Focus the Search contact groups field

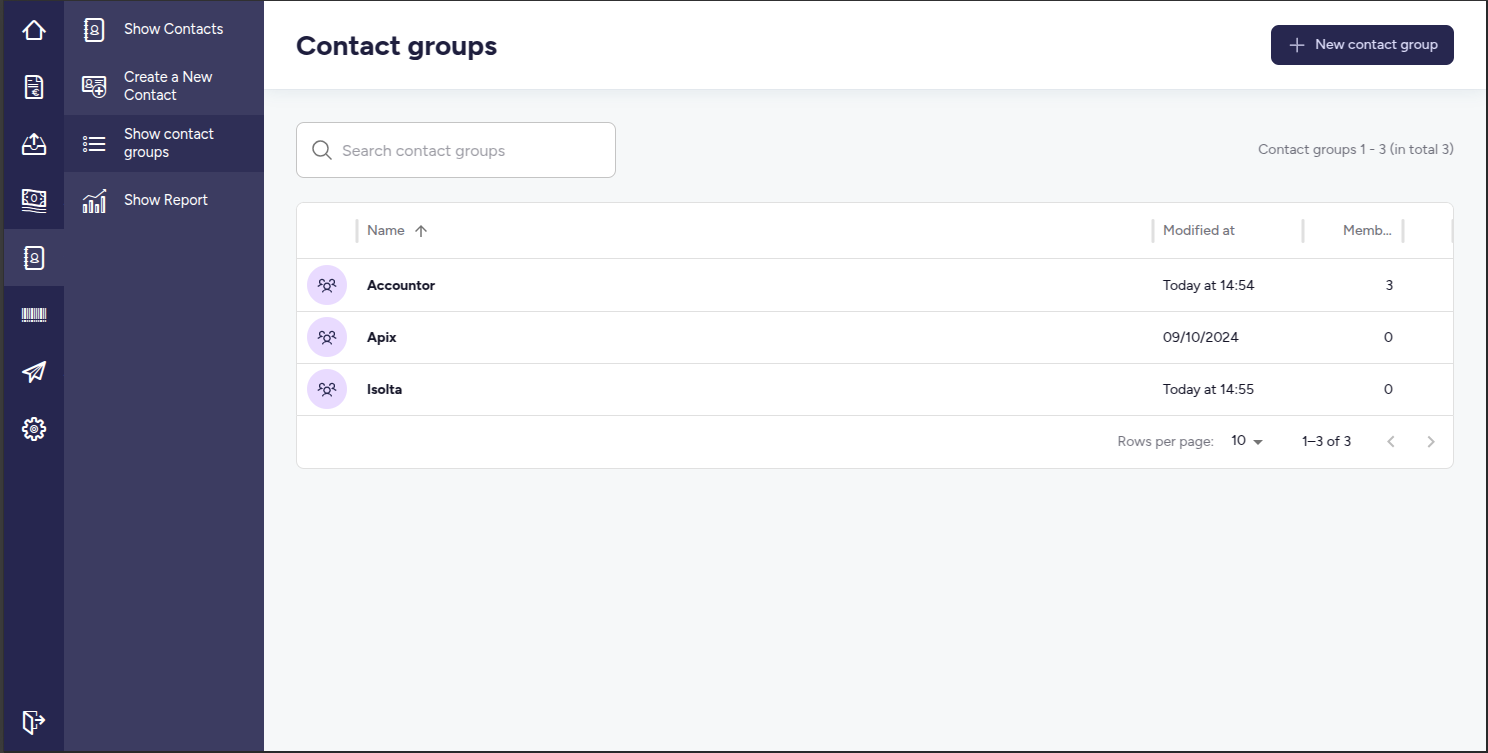[x=456, y=150]
